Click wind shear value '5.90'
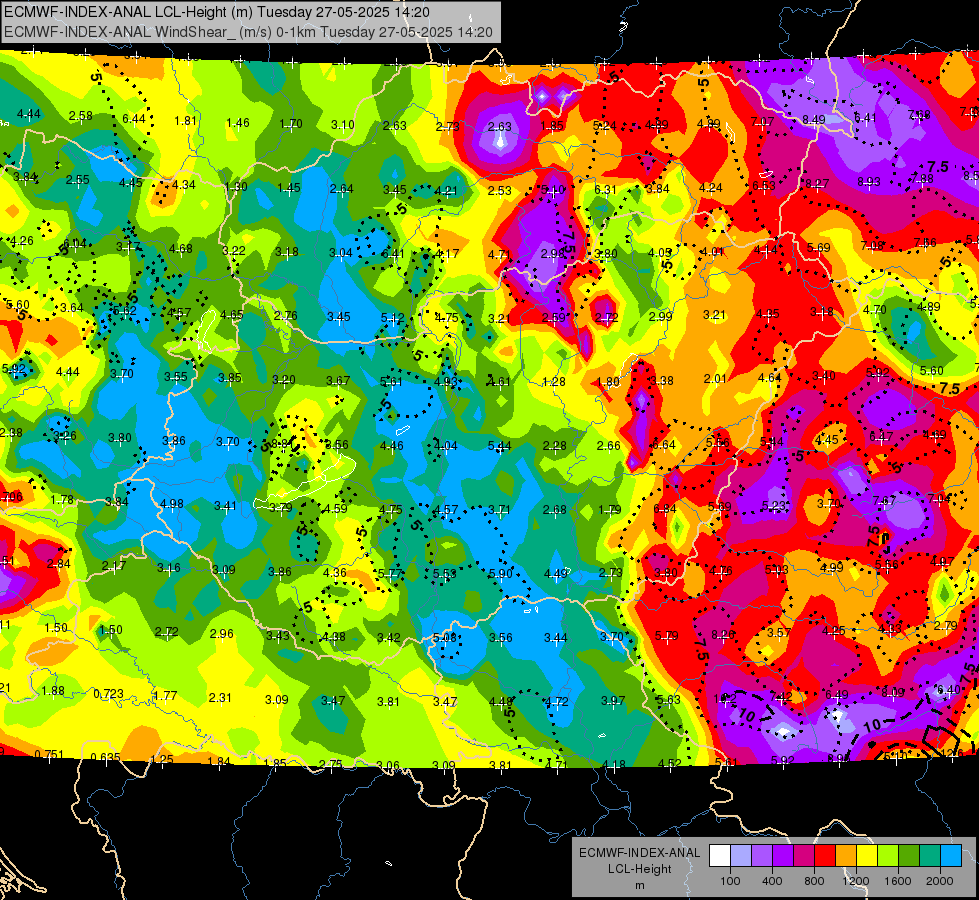 pos(501,573)
